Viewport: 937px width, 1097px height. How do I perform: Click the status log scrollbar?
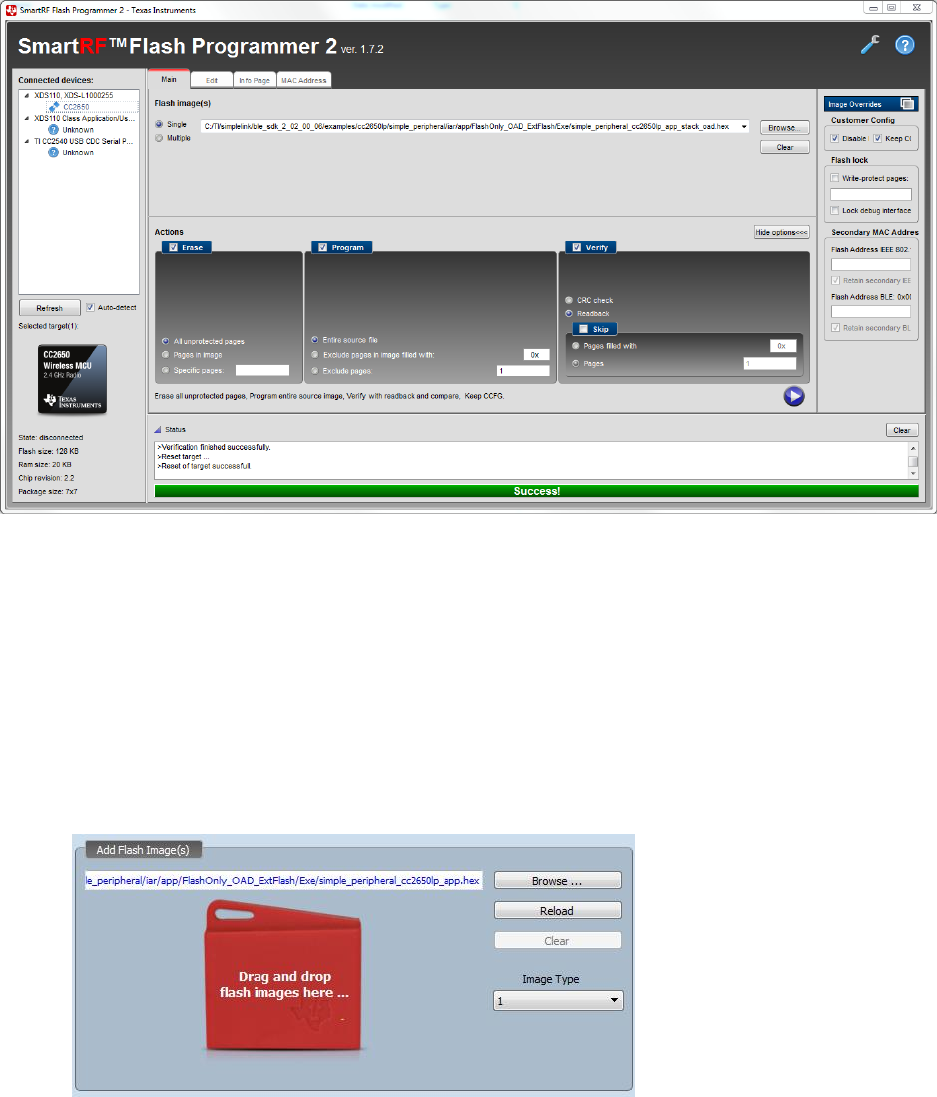(913, 460)
